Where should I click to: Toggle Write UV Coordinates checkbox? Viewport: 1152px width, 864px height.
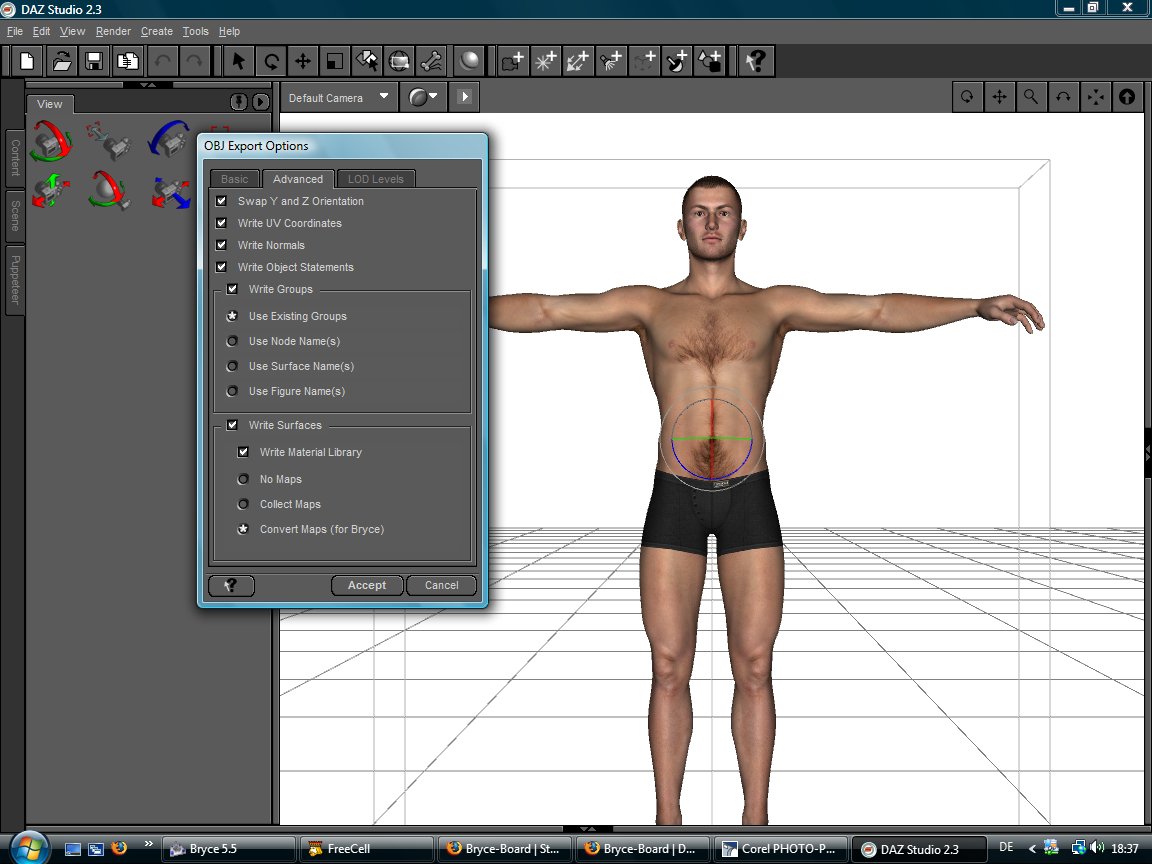[x=222, y=223]
